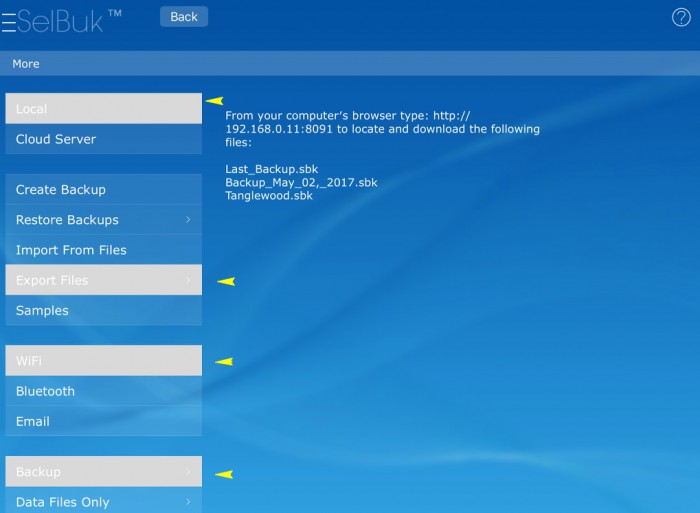Select WiFi as transfer method

[103, 361]
